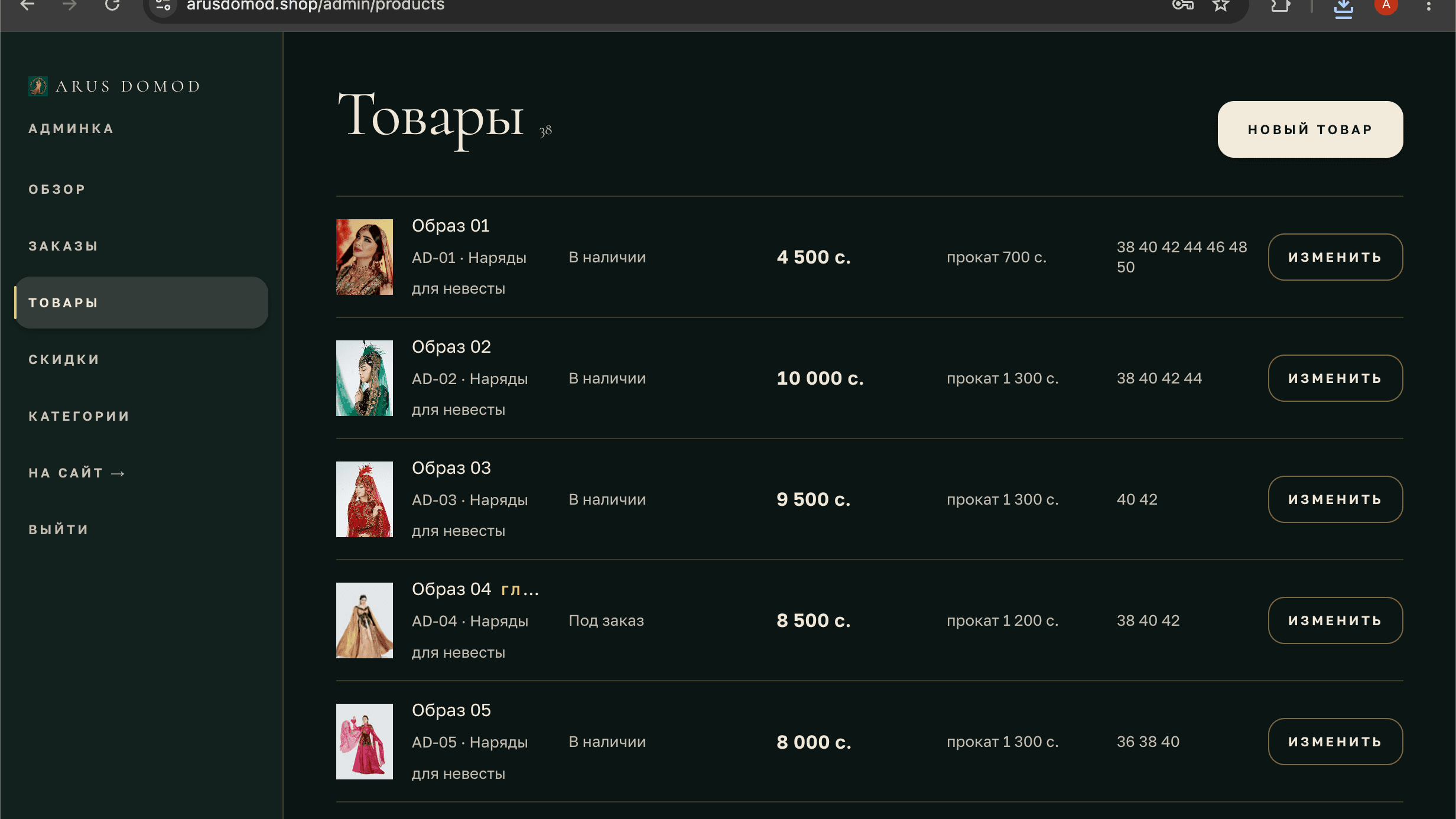1456x819 pixels.
Task: Click Изменить for Образ 03
Action: pyautogui.click(x=1335, y=499)
